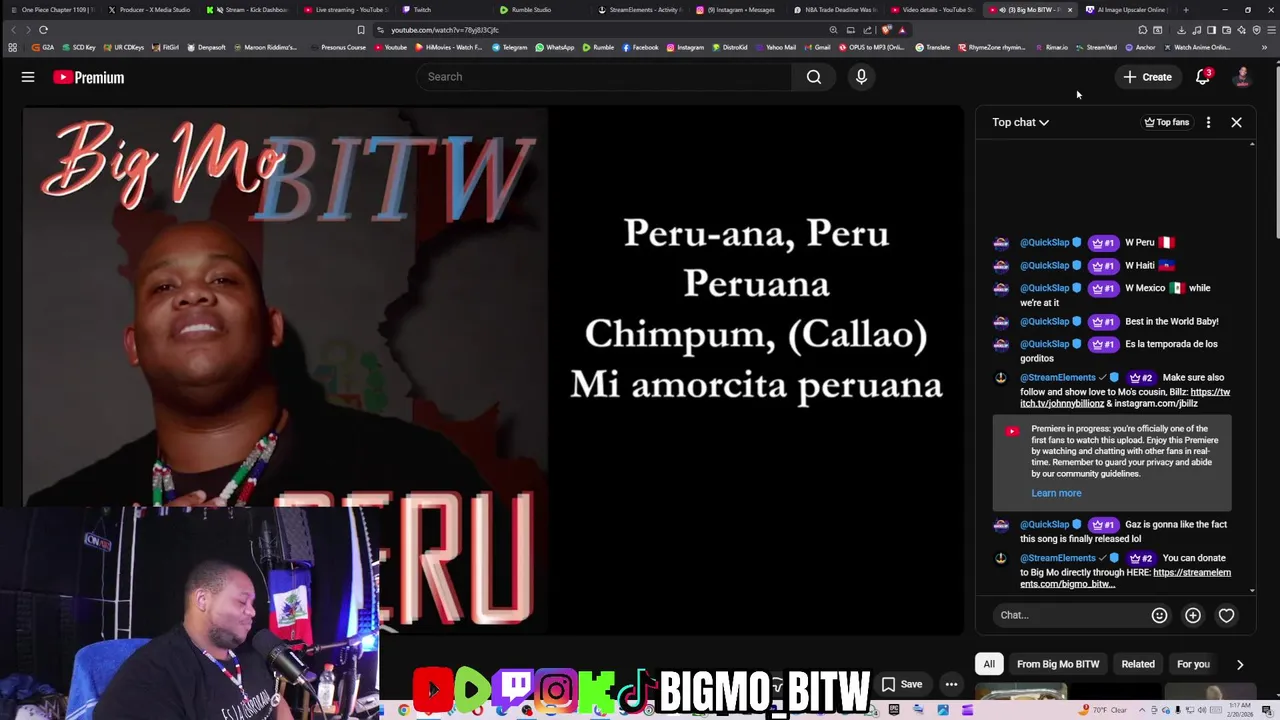1280x720 pixels.
Task: Open Brave shields icon in address bar
Action: tap(886, 30)
